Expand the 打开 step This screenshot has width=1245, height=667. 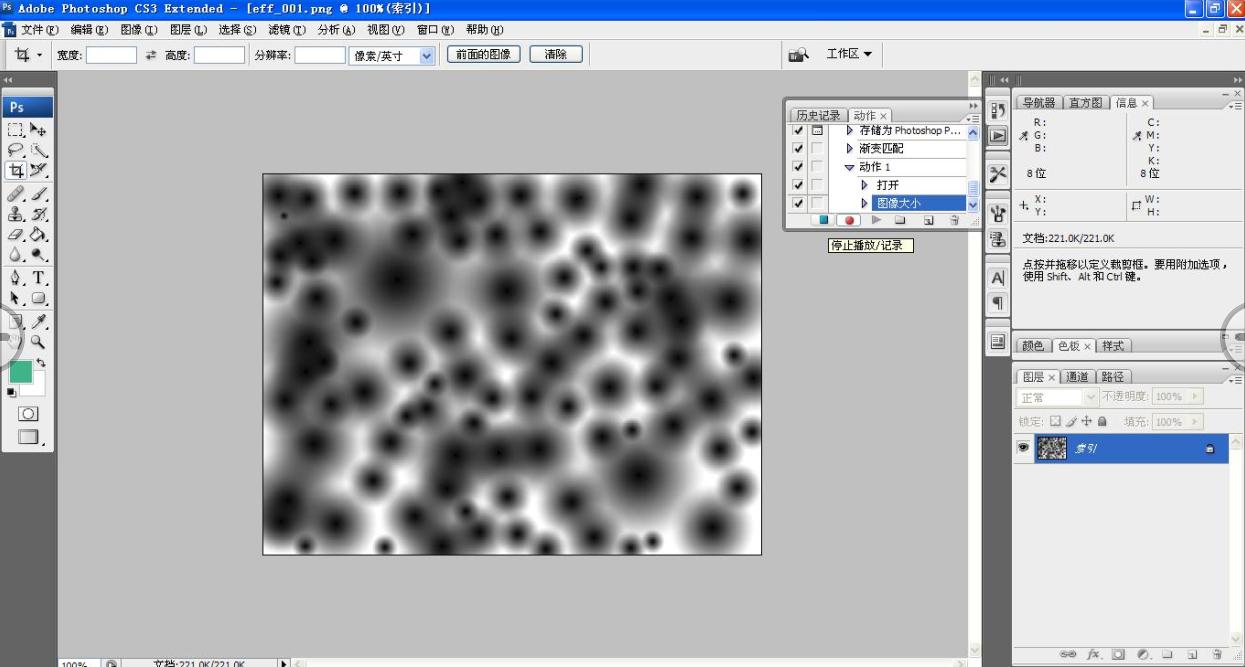865,185
